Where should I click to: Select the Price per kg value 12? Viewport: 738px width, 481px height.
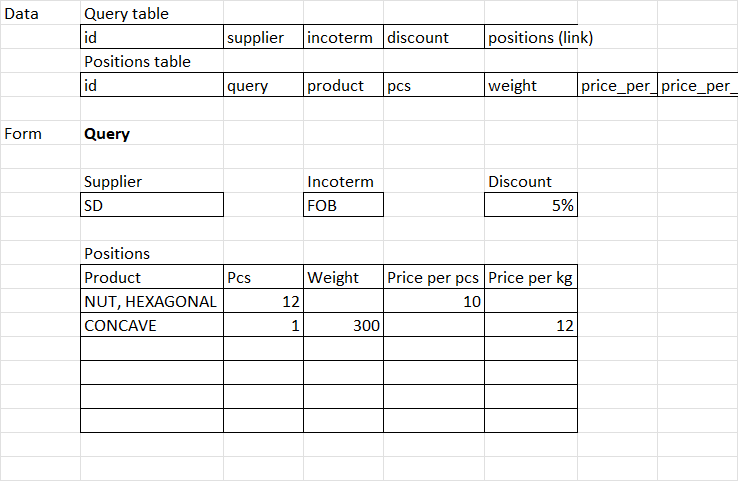530,326
